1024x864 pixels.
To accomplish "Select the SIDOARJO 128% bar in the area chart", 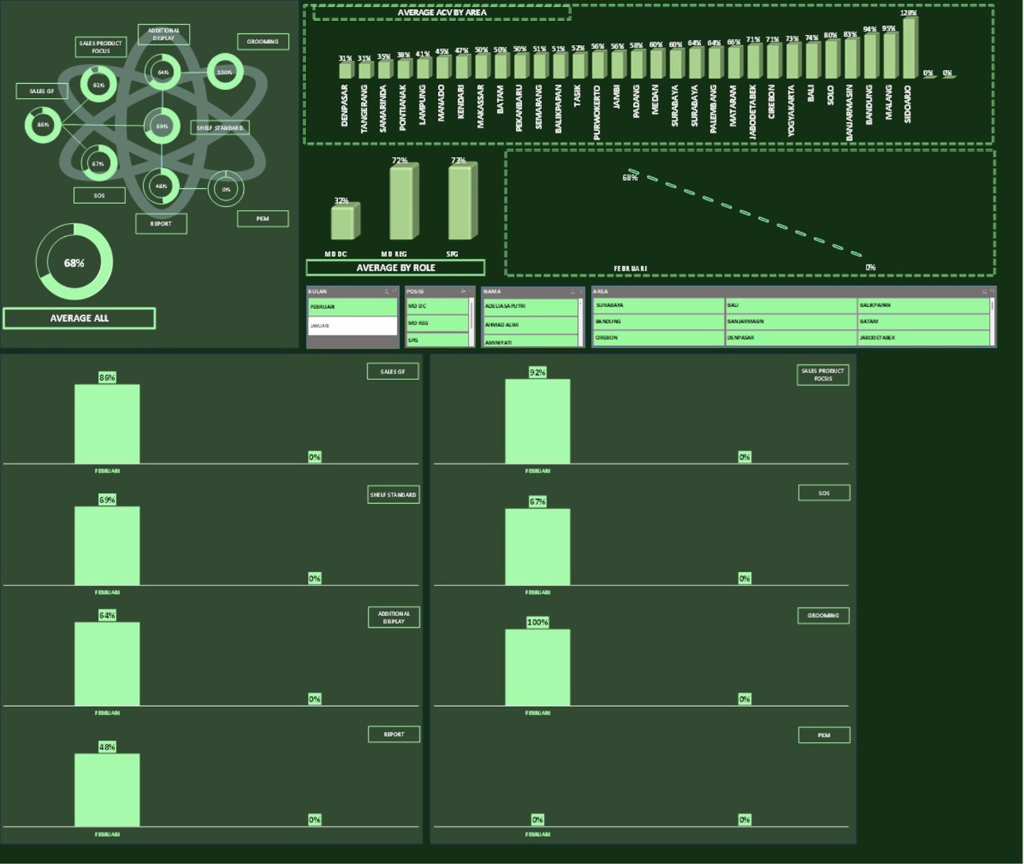I will pos(910,48).
